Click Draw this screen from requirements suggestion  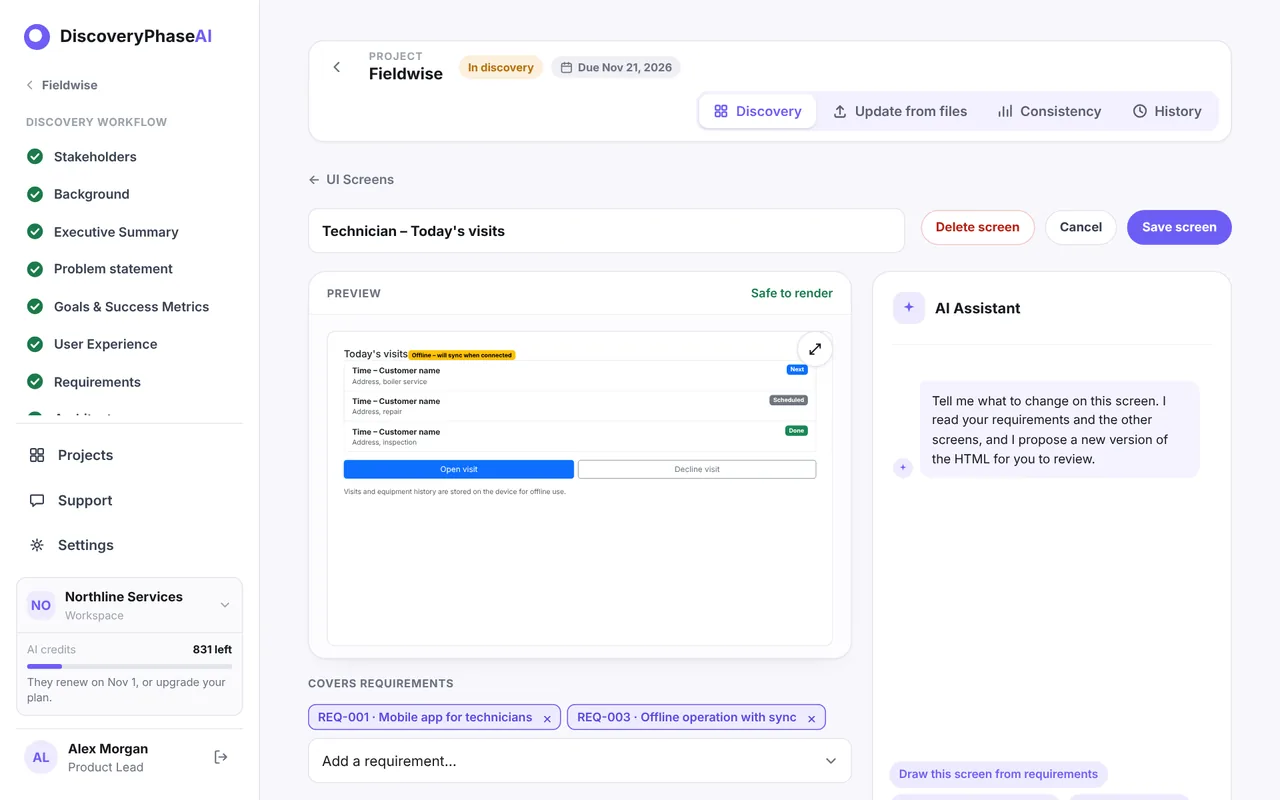point(998,774)
